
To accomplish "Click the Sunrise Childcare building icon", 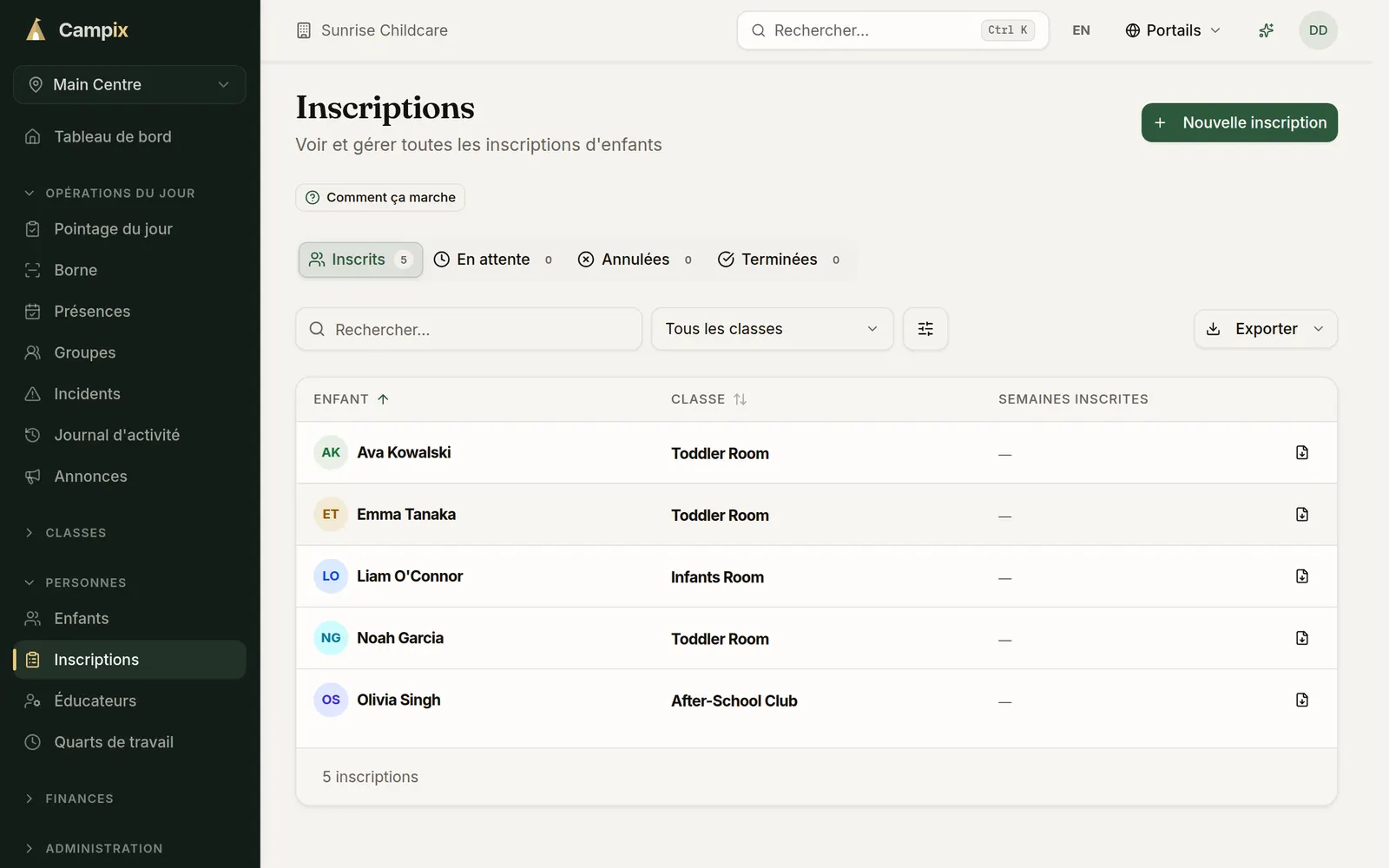I will (x=304, y=30).
